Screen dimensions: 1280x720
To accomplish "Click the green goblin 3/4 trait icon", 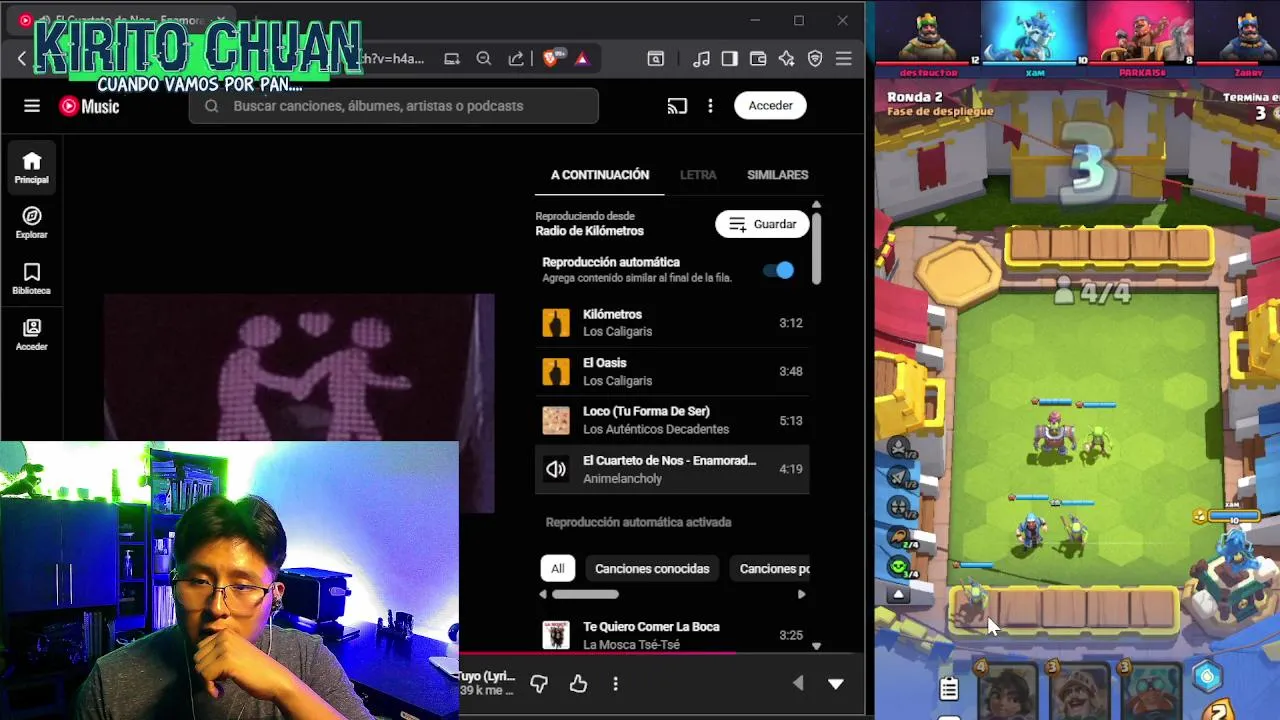I will pos(899,567).
